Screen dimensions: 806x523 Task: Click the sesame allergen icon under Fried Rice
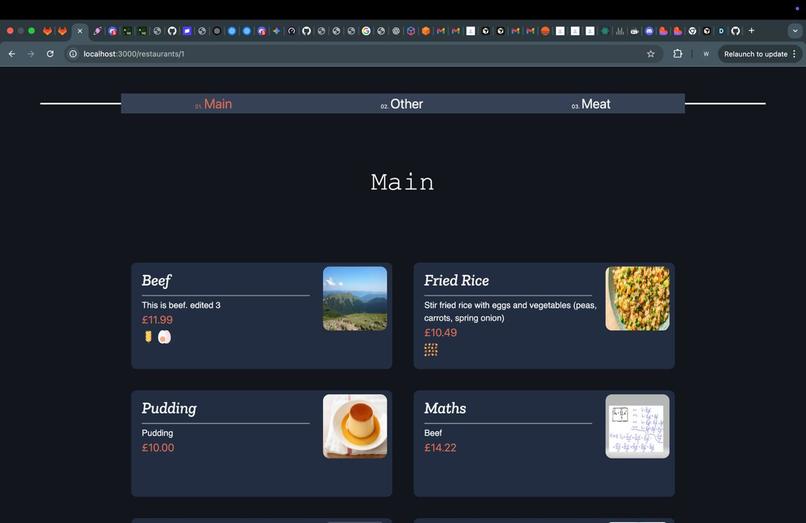pyautogui.click(x=431, y=350)
